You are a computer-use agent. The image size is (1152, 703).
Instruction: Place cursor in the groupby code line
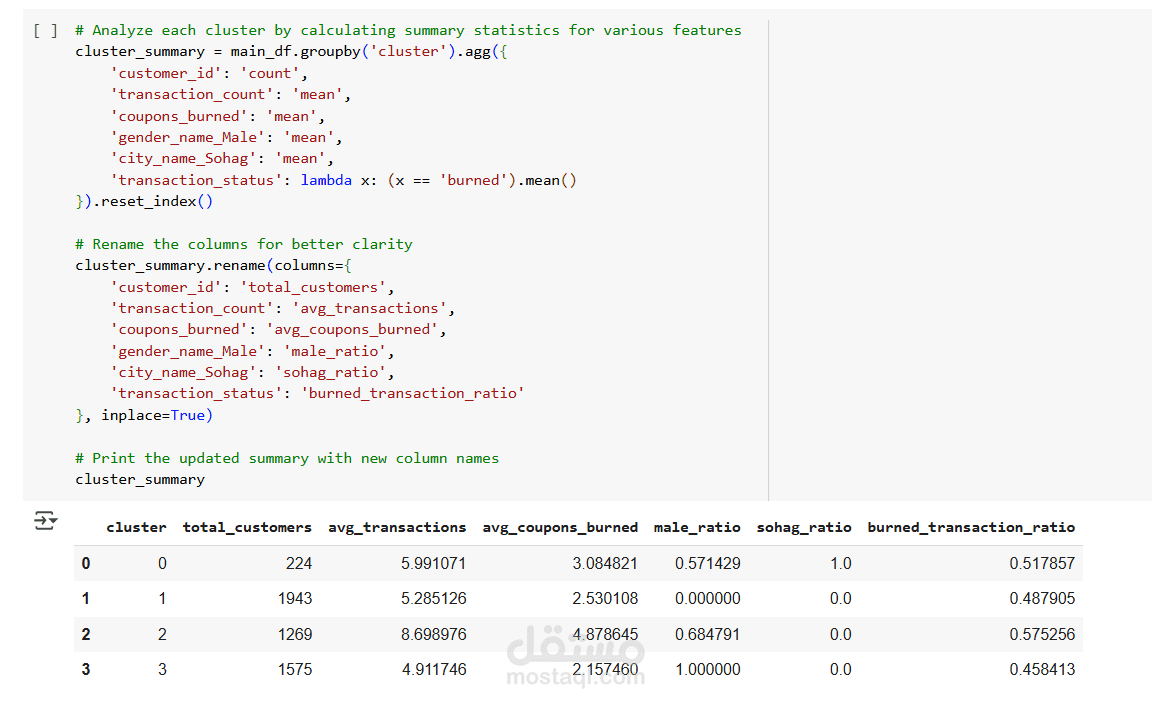tap(310, 52)
